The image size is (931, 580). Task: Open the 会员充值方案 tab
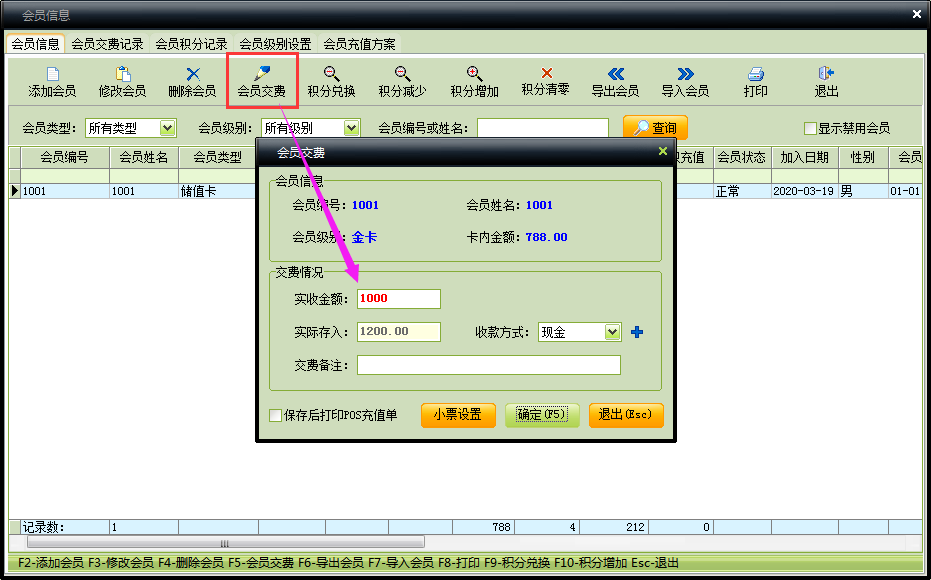point(359,44)
